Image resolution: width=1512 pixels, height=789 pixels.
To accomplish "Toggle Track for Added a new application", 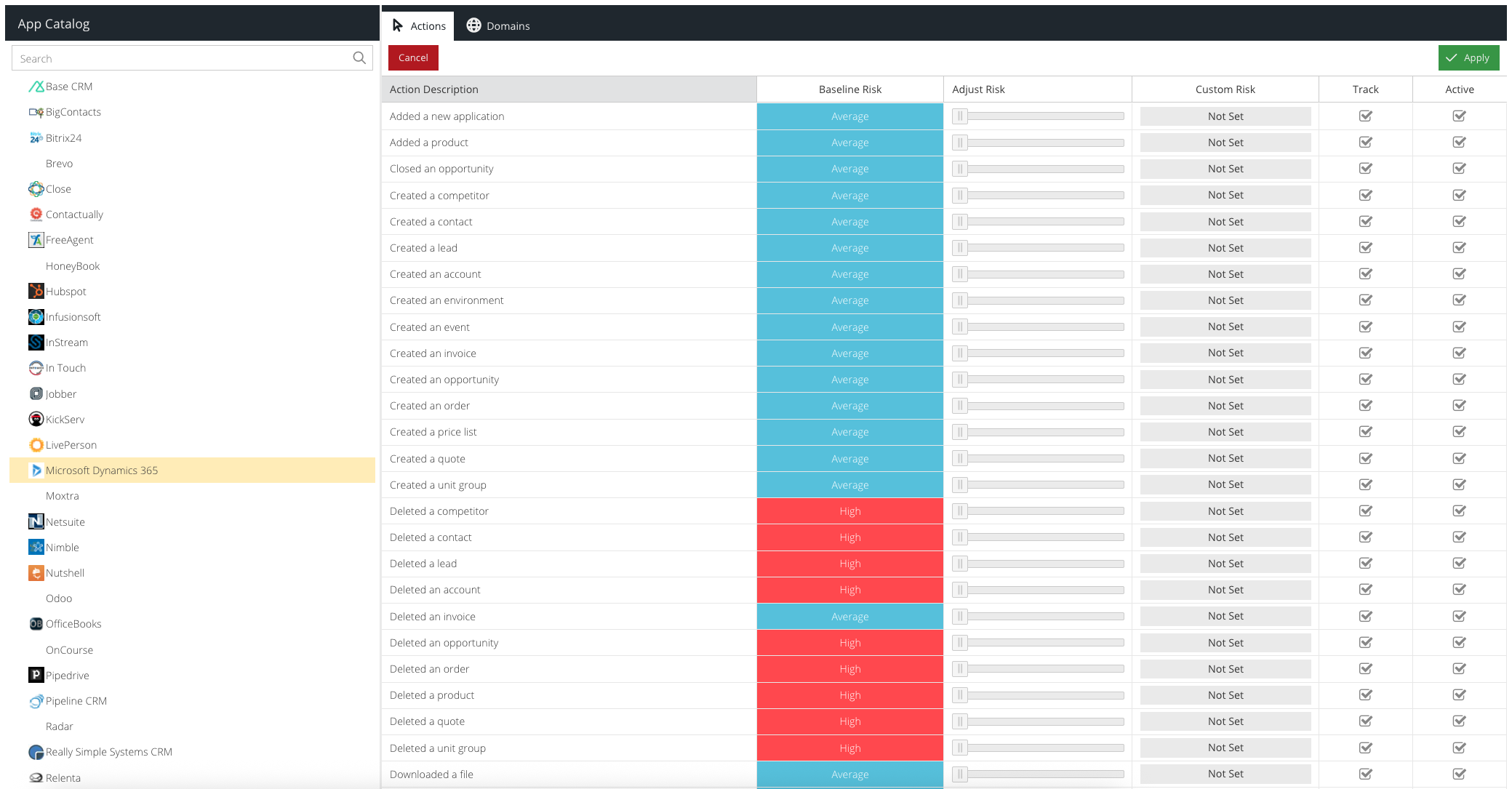I will tap(1366, 116).
